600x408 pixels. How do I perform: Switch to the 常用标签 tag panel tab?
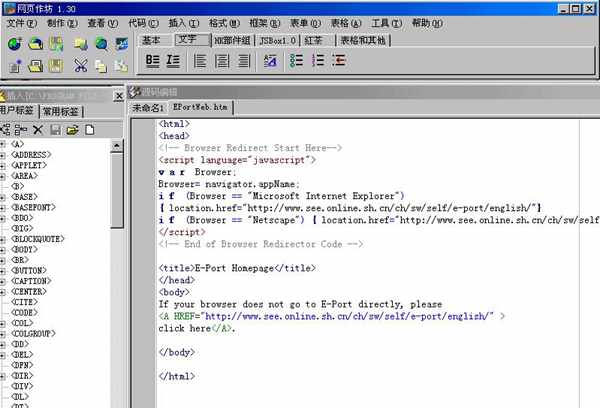(60, 112)
